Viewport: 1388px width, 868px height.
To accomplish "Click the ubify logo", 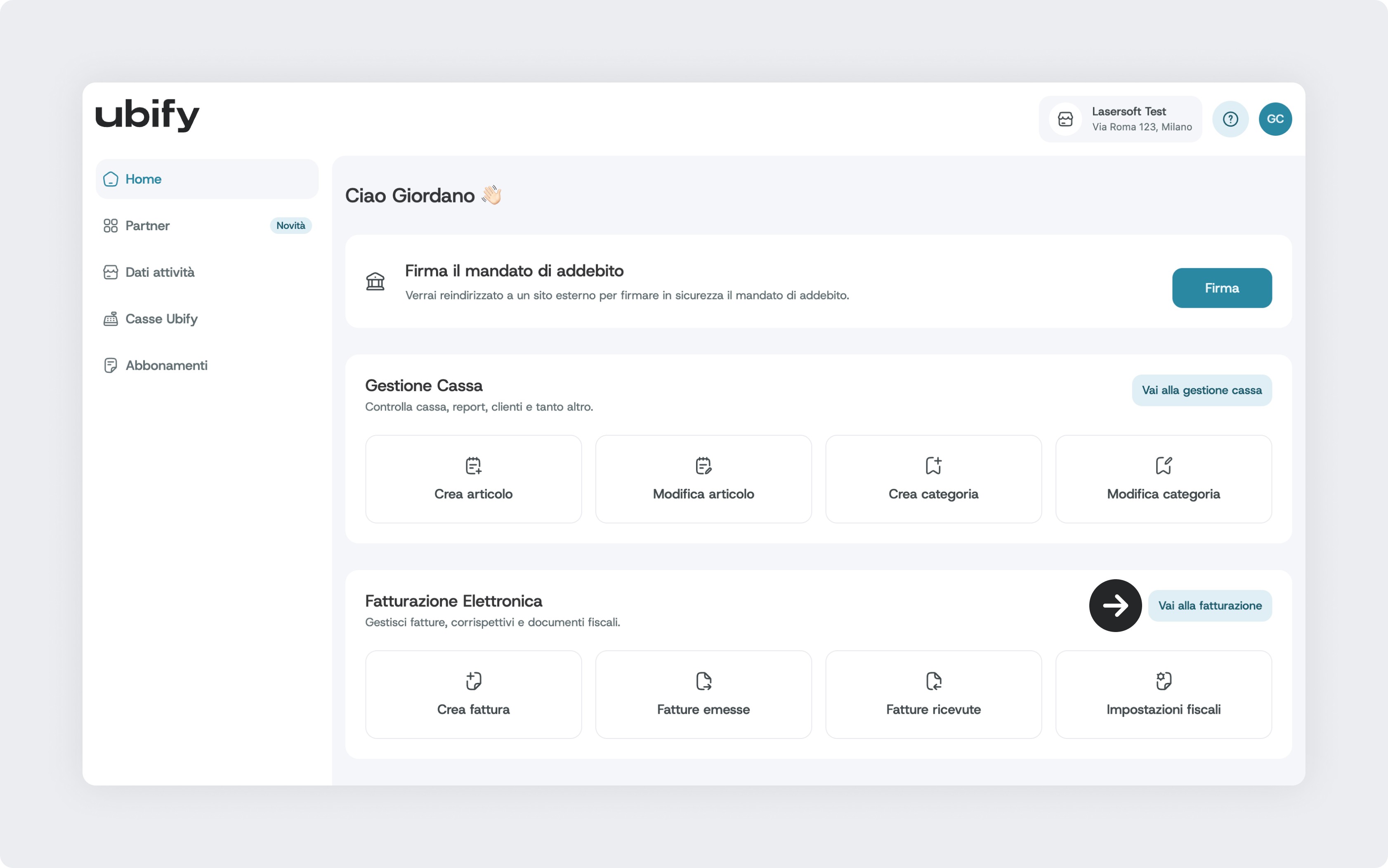I will pyautogui.click(x=147, y=115).
